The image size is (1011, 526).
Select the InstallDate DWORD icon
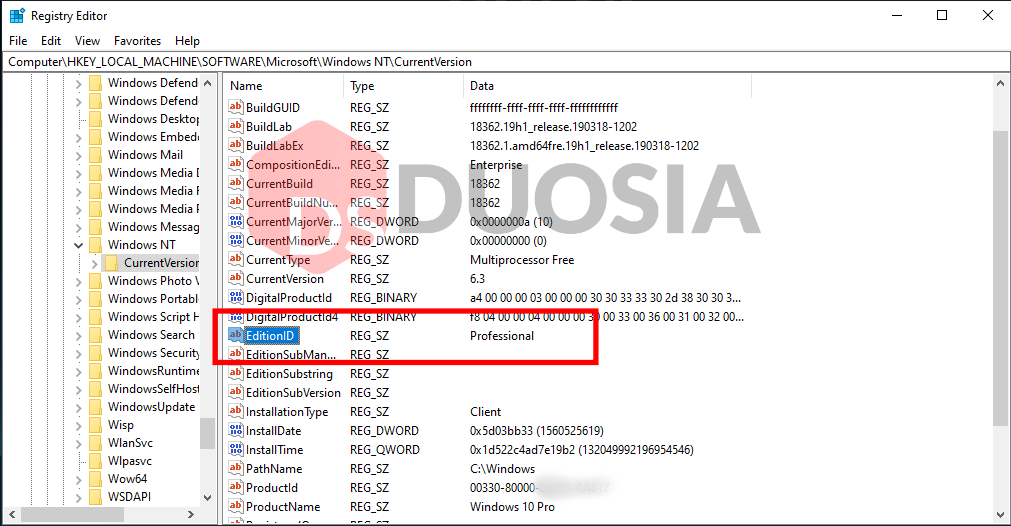tap(235, 431)
